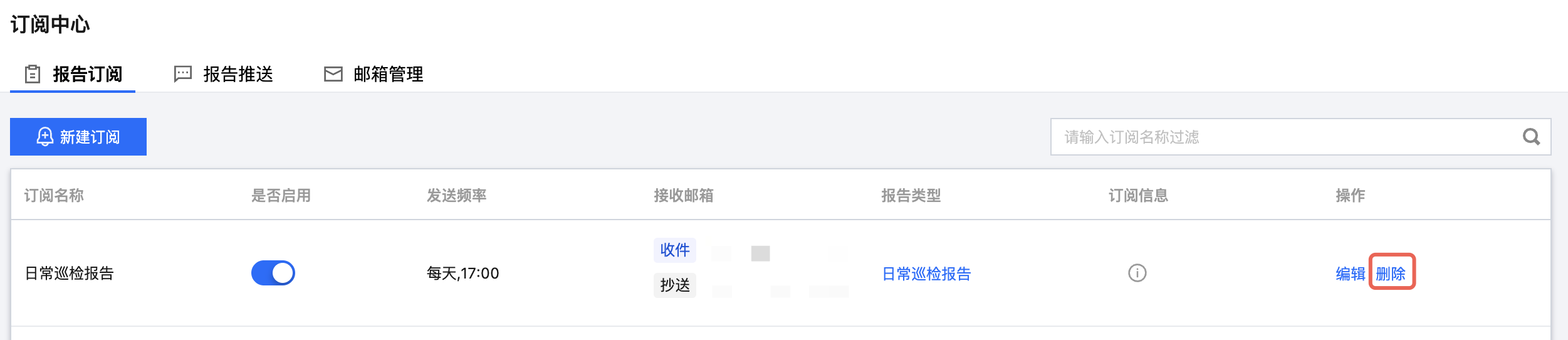
Task: Click the search magnifier icon
Action: tap(1531, 137)
